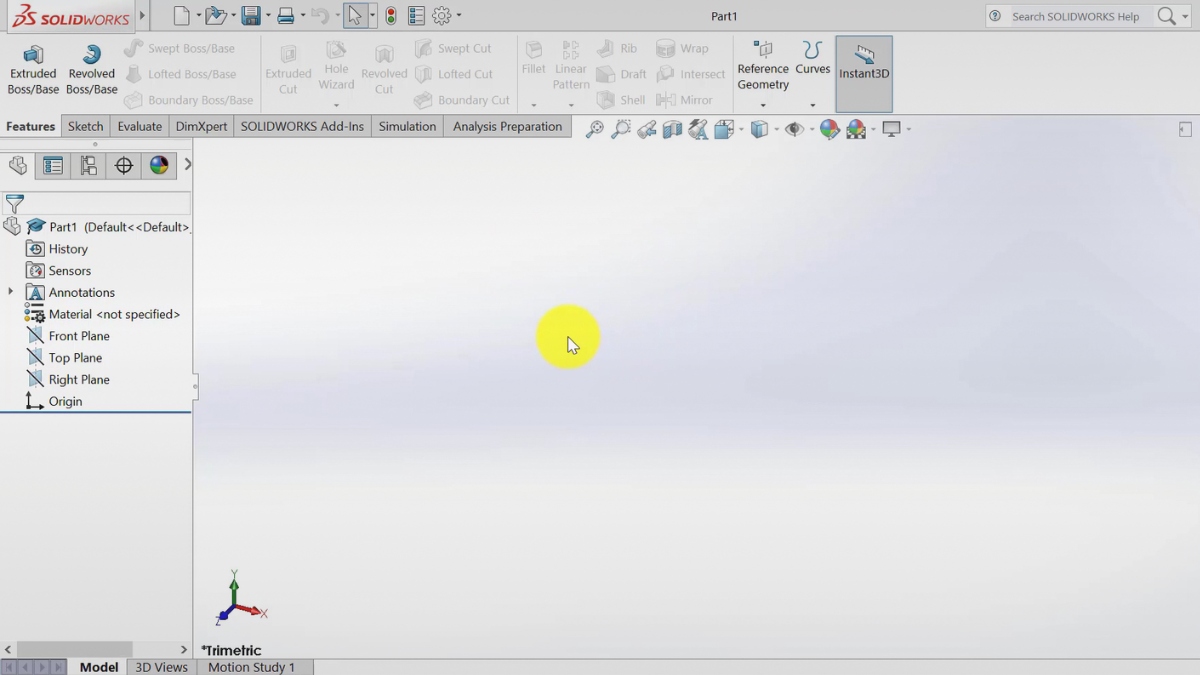This screenshot has width=1200, height=675.
Task: Expand SOLIDWORKS menu arrow beside logo
Action: [142, 16]
